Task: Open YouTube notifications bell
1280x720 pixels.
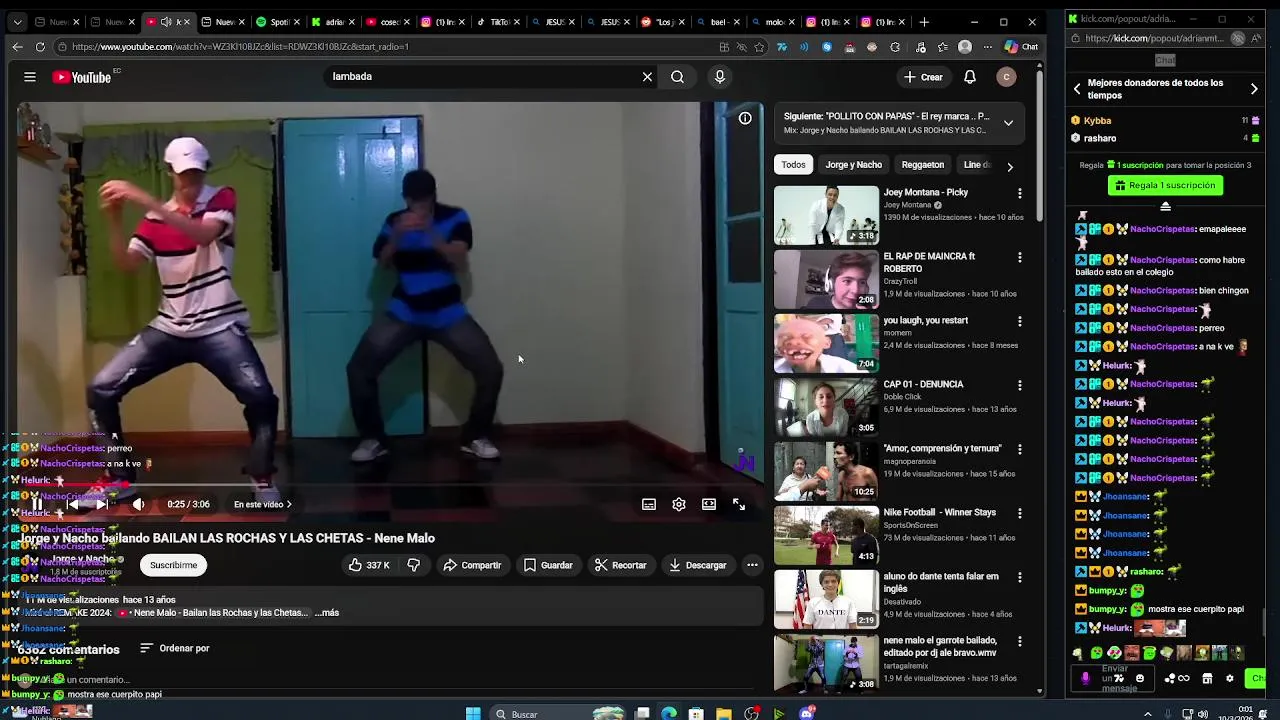Action: click(970, 77)
